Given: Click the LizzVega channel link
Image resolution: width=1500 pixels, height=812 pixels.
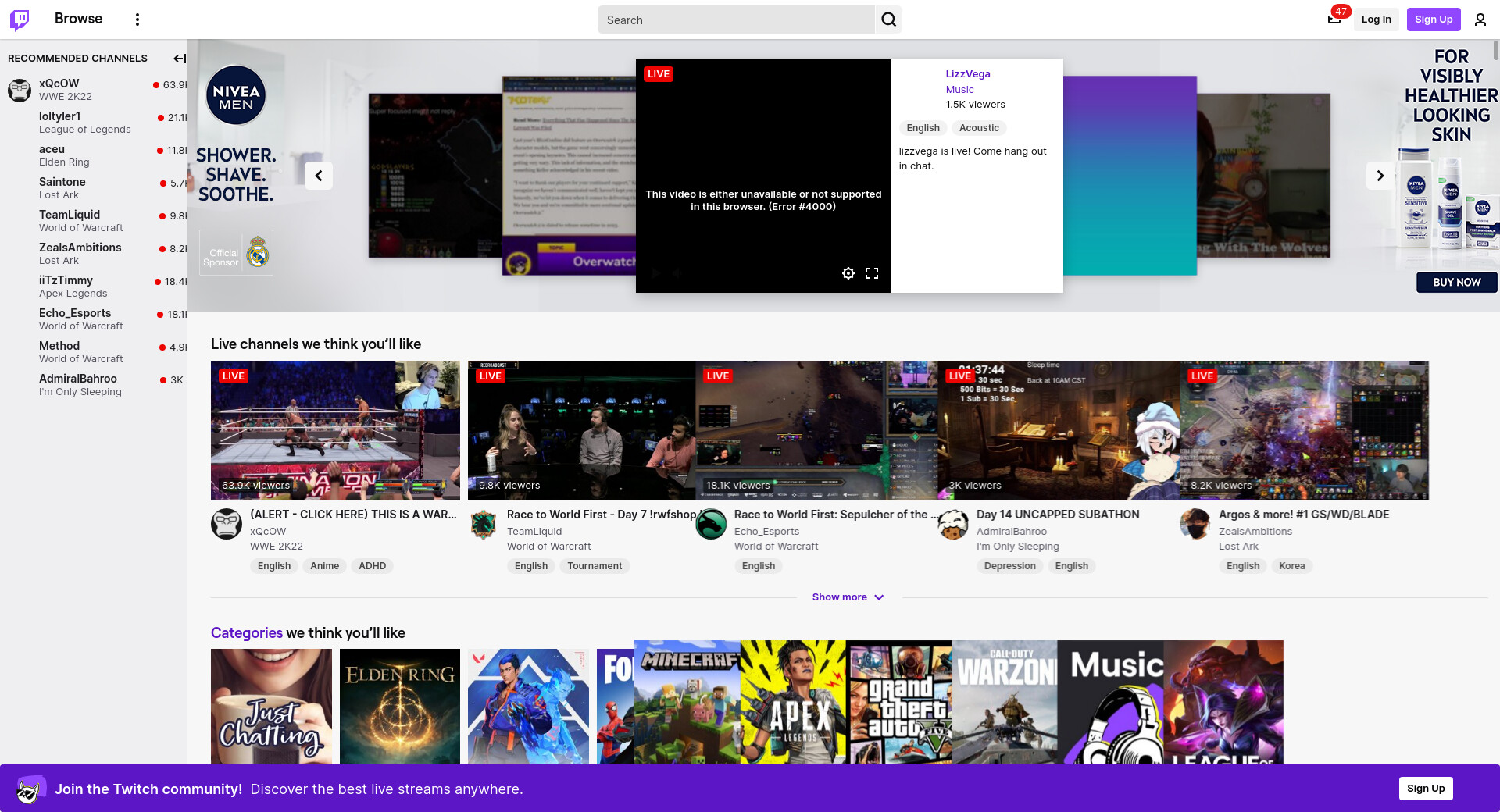Looking at the screenshot, I should (x=967, y=74).
